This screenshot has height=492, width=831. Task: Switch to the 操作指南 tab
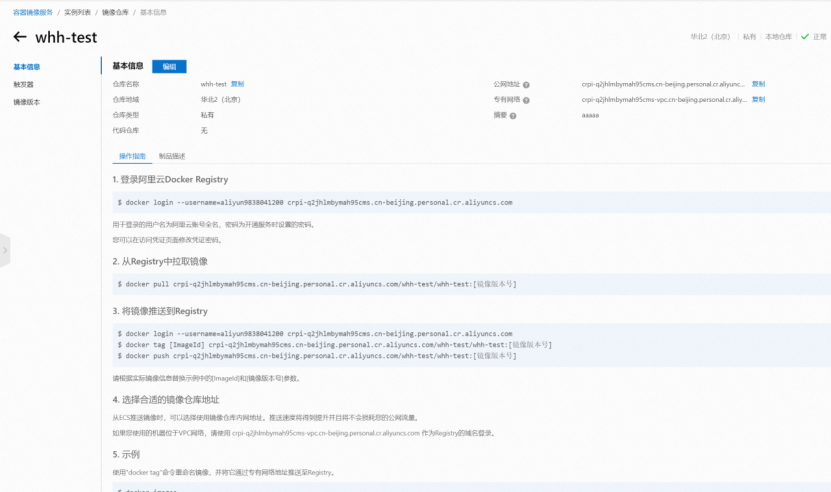point(132,156)
